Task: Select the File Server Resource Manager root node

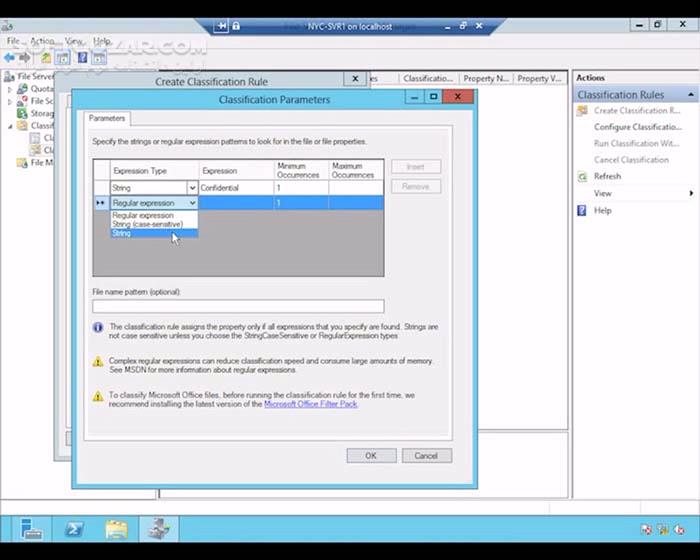Action: coord(29,77)
